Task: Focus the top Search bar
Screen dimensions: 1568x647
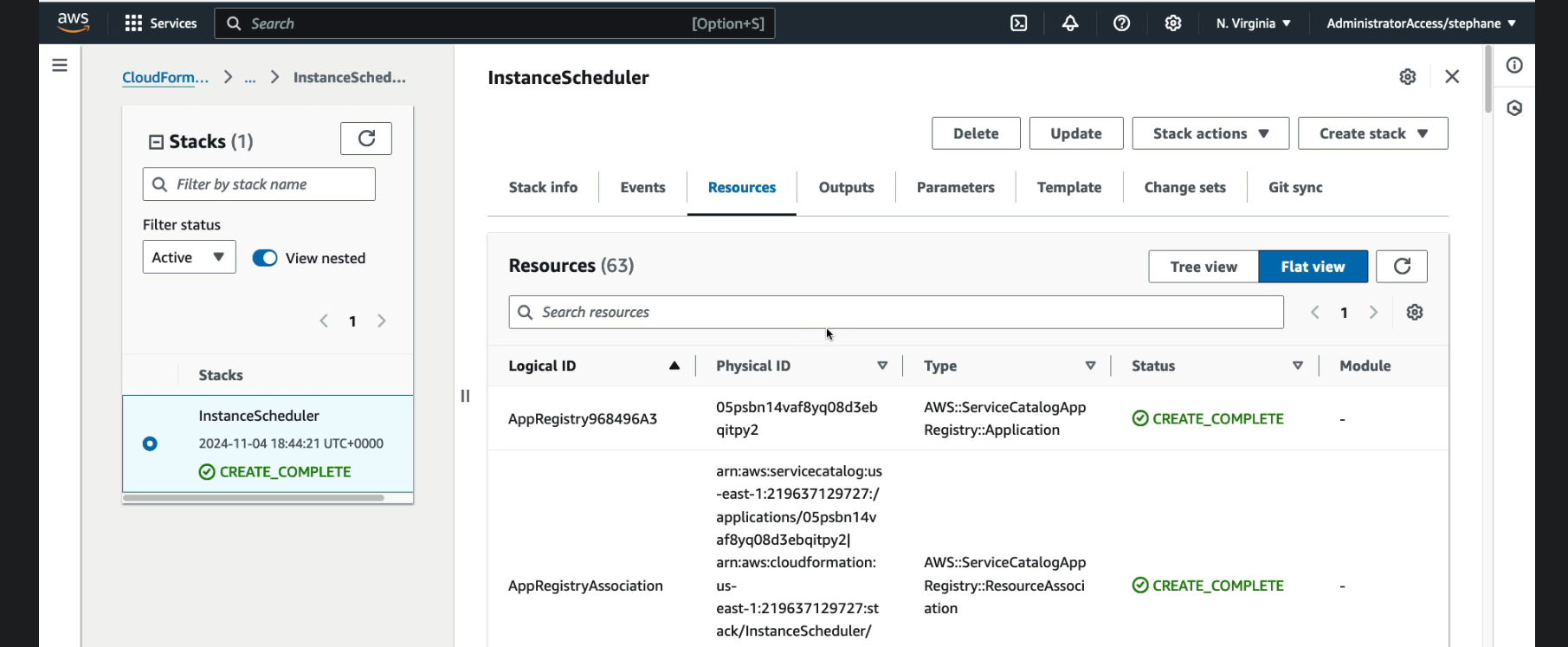Action: click(494, 23)
